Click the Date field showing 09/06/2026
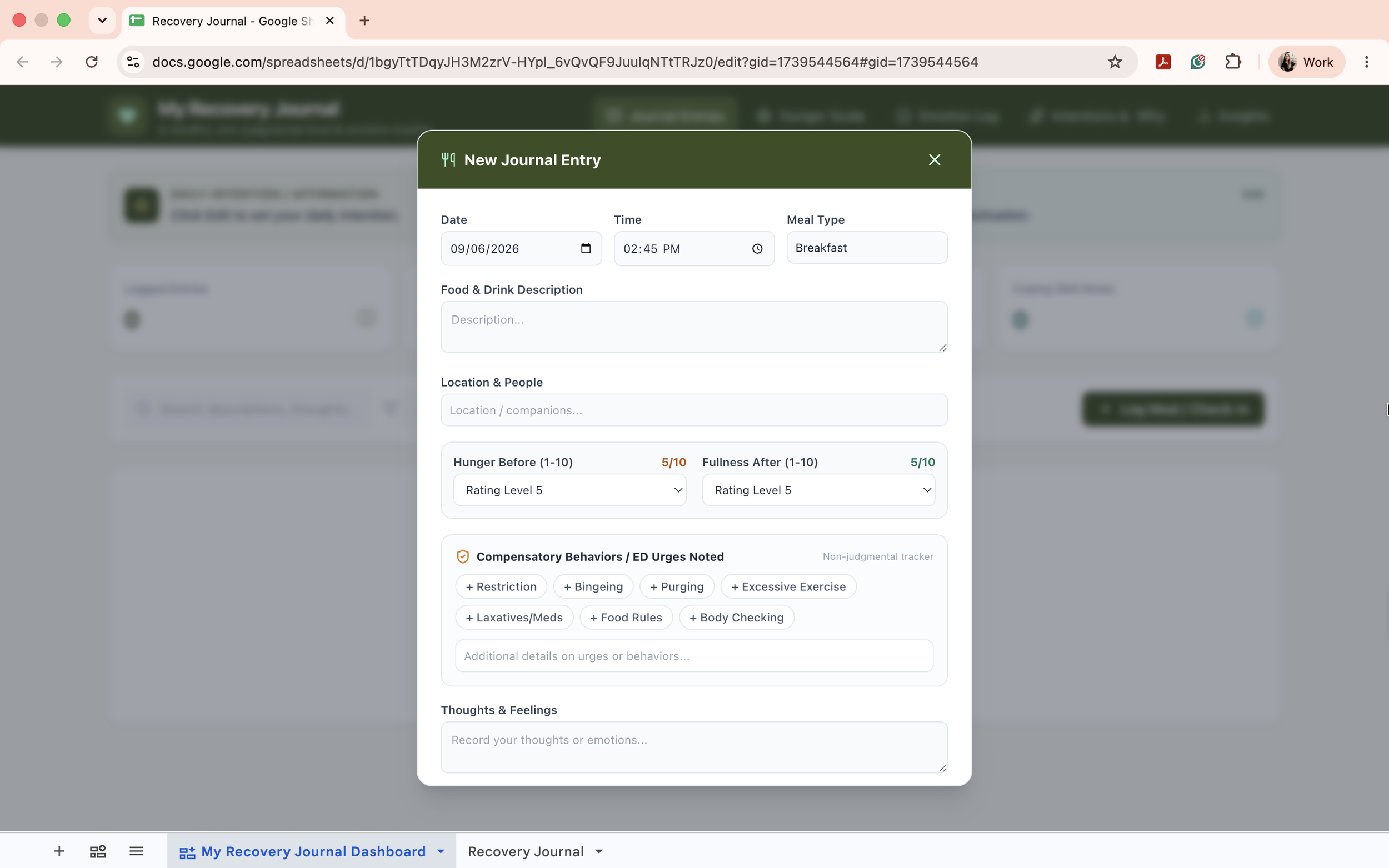The height and width of the screenshot is (868, 1389). (521, 249)
